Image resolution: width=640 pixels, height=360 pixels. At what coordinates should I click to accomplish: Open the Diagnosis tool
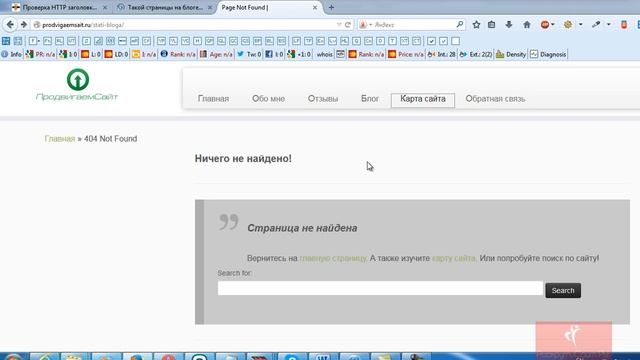[548, 54]
